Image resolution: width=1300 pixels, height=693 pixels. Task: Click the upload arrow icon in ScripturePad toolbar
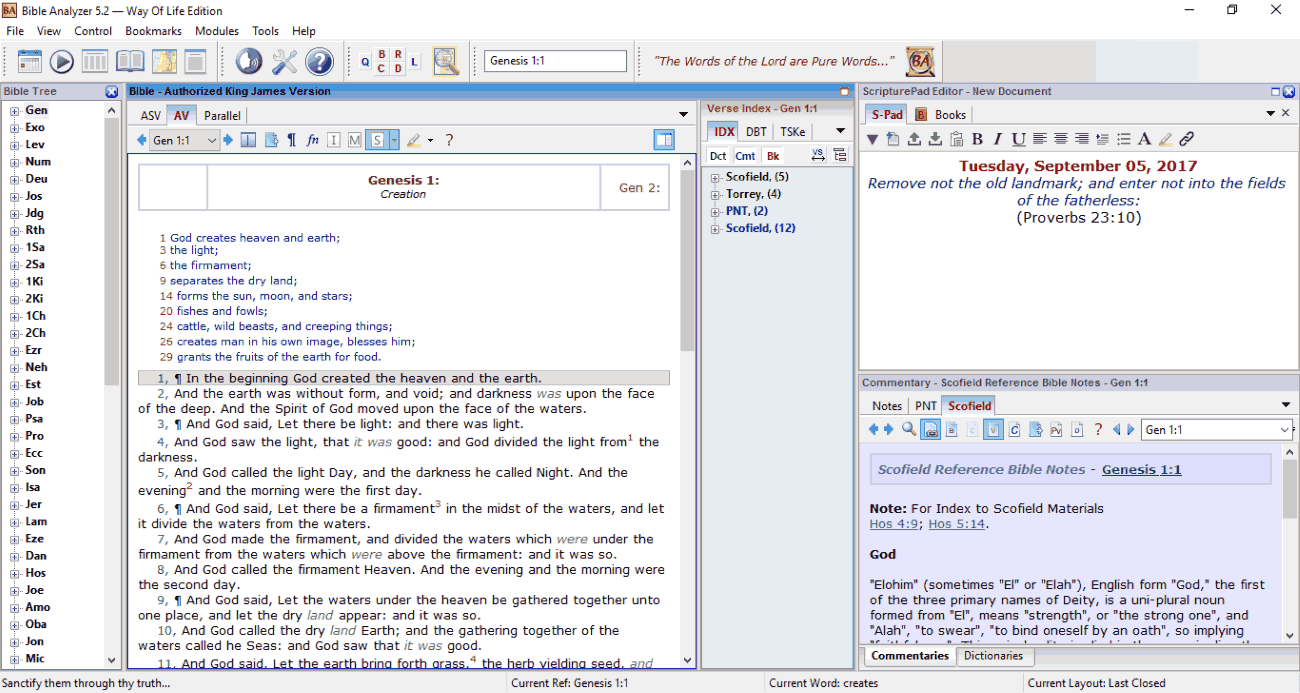click(x=914, y=139)
